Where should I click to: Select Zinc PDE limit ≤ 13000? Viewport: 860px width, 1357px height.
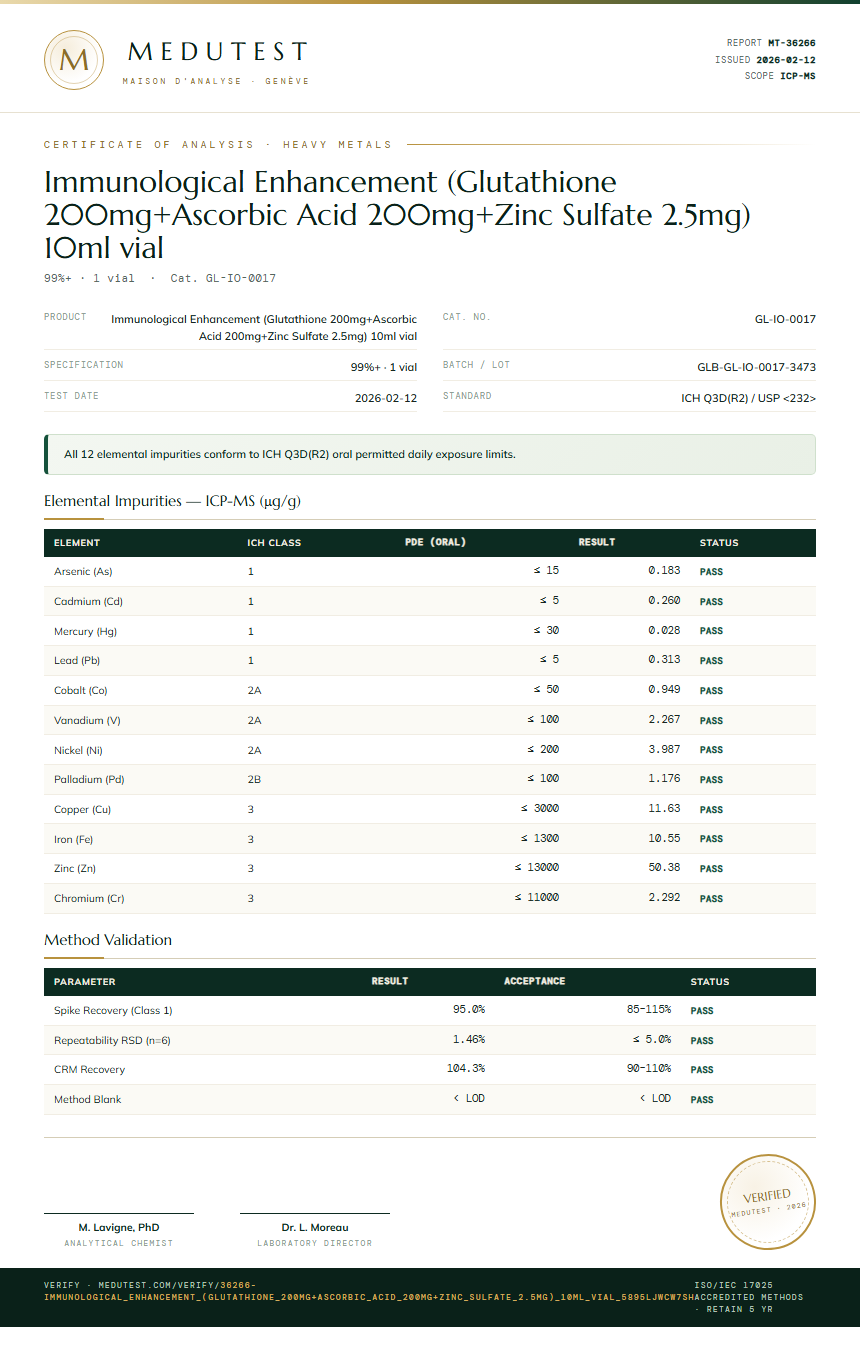537,868
